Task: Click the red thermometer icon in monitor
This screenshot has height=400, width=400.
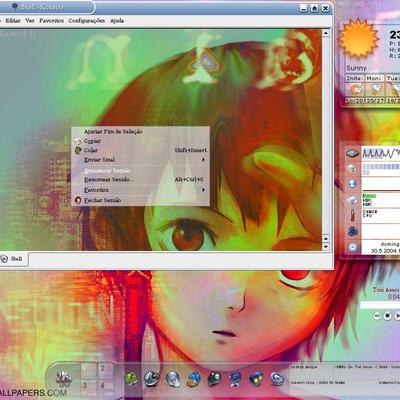Action: [x=353, y=215]
